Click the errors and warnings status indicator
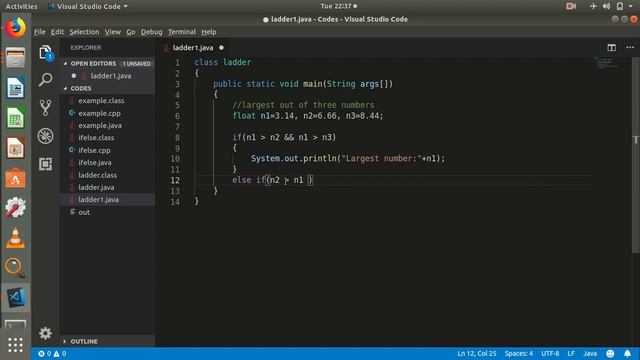Screen dimensions: 640x360 point(52,353)
